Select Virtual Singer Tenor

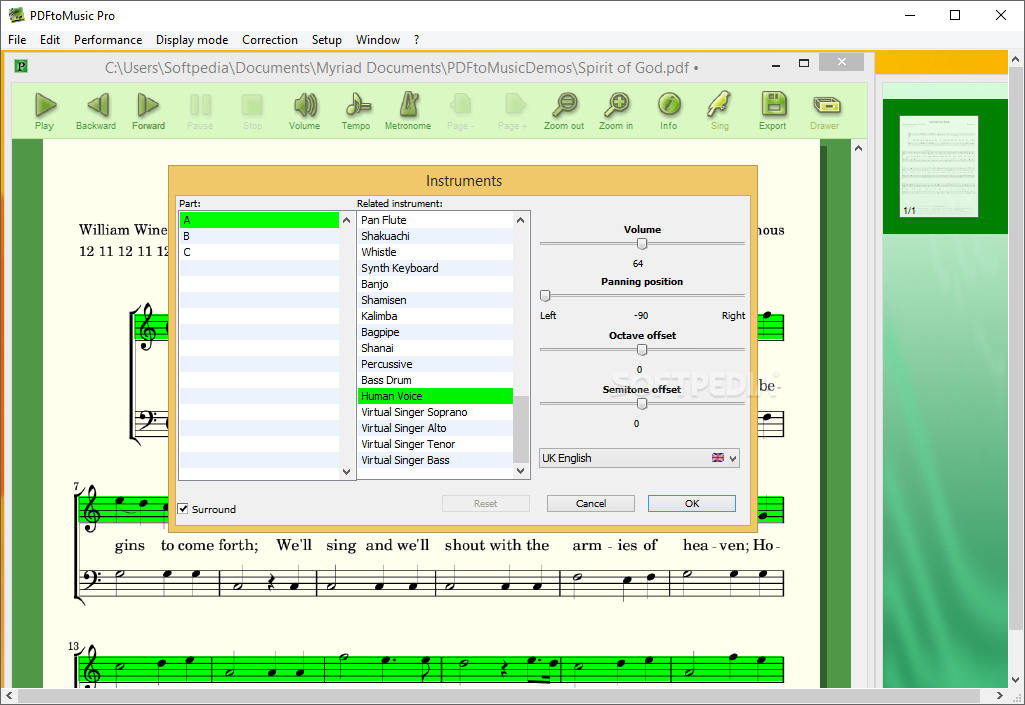(435, 445)
